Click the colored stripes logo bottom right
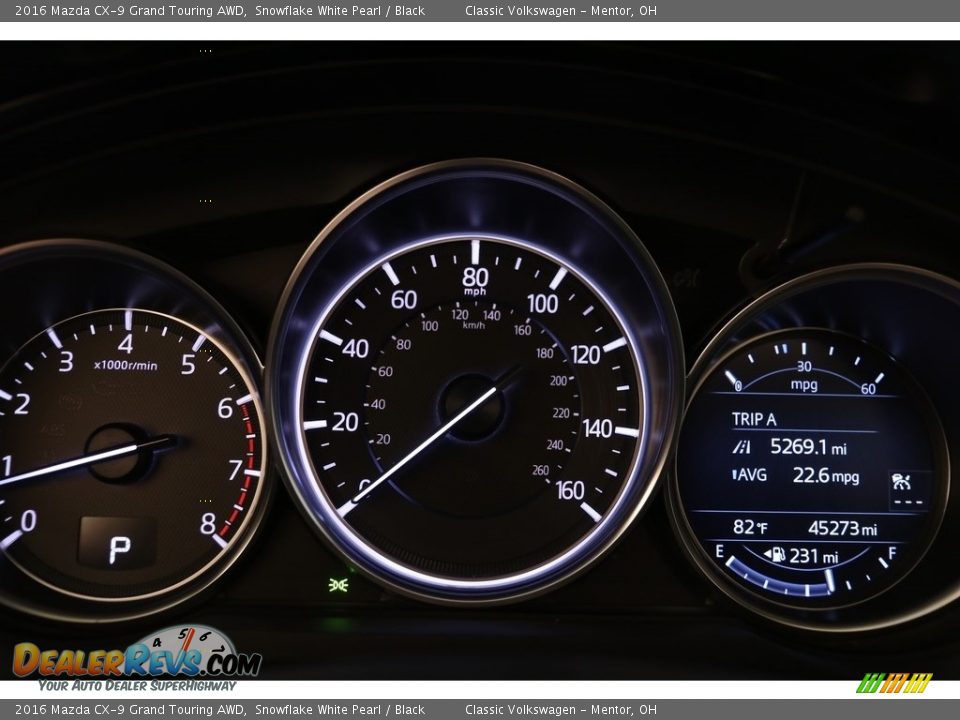960x720 pixels. click(894, 683)
